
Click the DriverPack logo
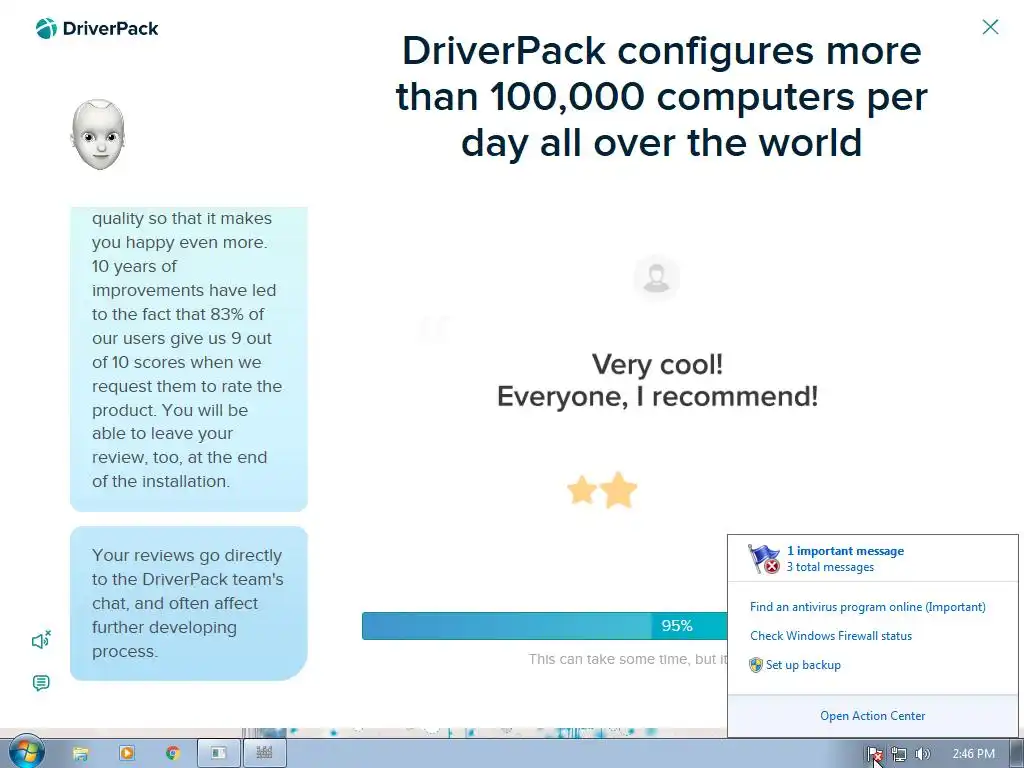click(x=97, y=29)
